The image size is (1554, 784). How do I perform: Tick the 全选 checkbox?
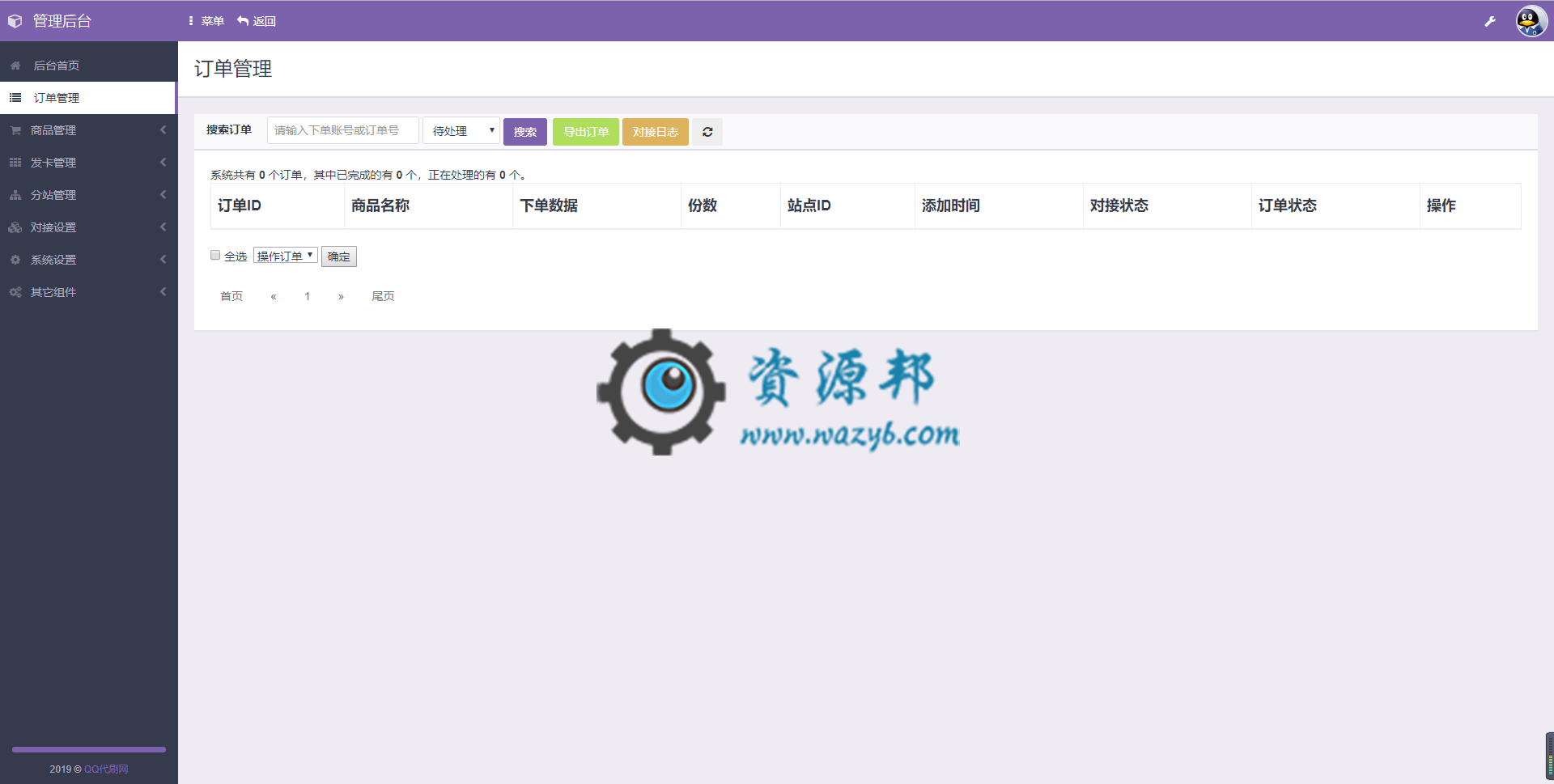[x=215, y=255]
